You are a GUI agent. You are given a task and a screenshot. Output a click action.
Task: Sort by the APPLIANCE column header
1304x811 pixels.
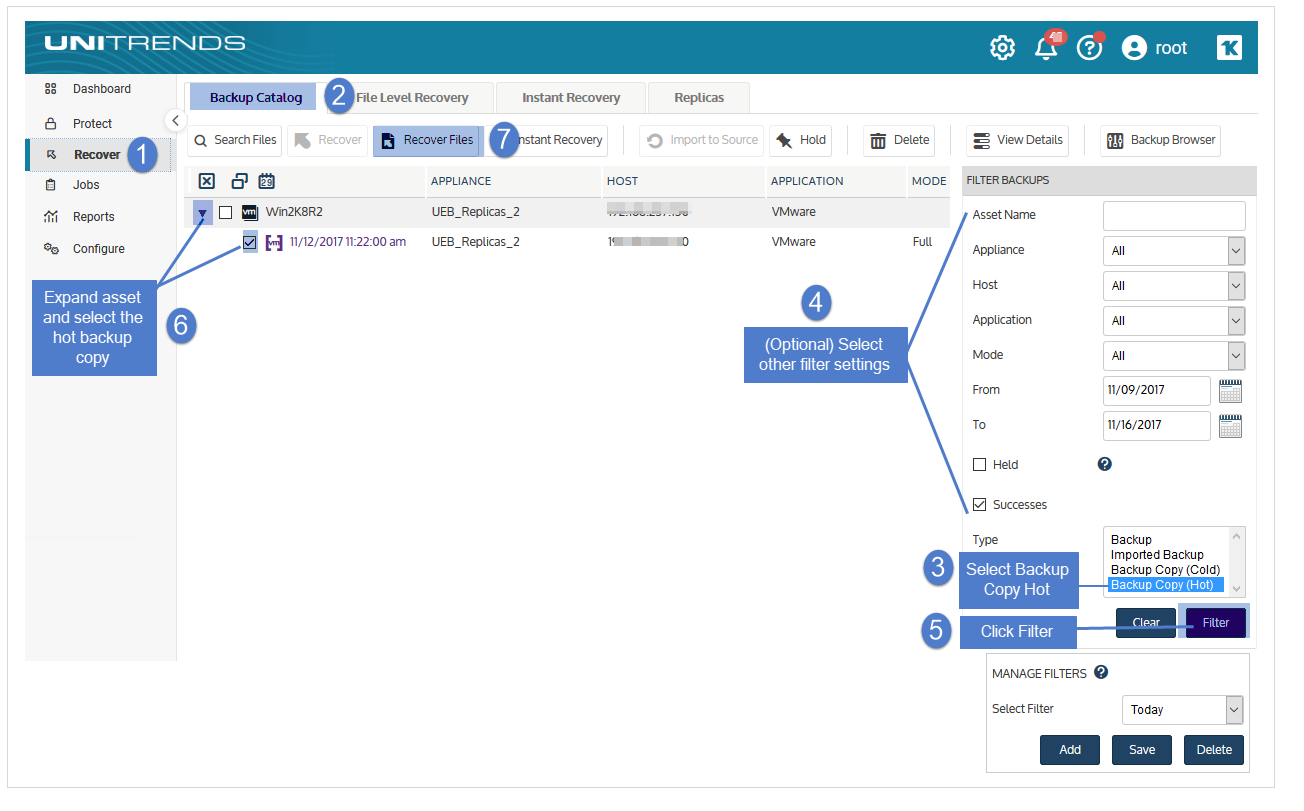click(x=461, y=181)
